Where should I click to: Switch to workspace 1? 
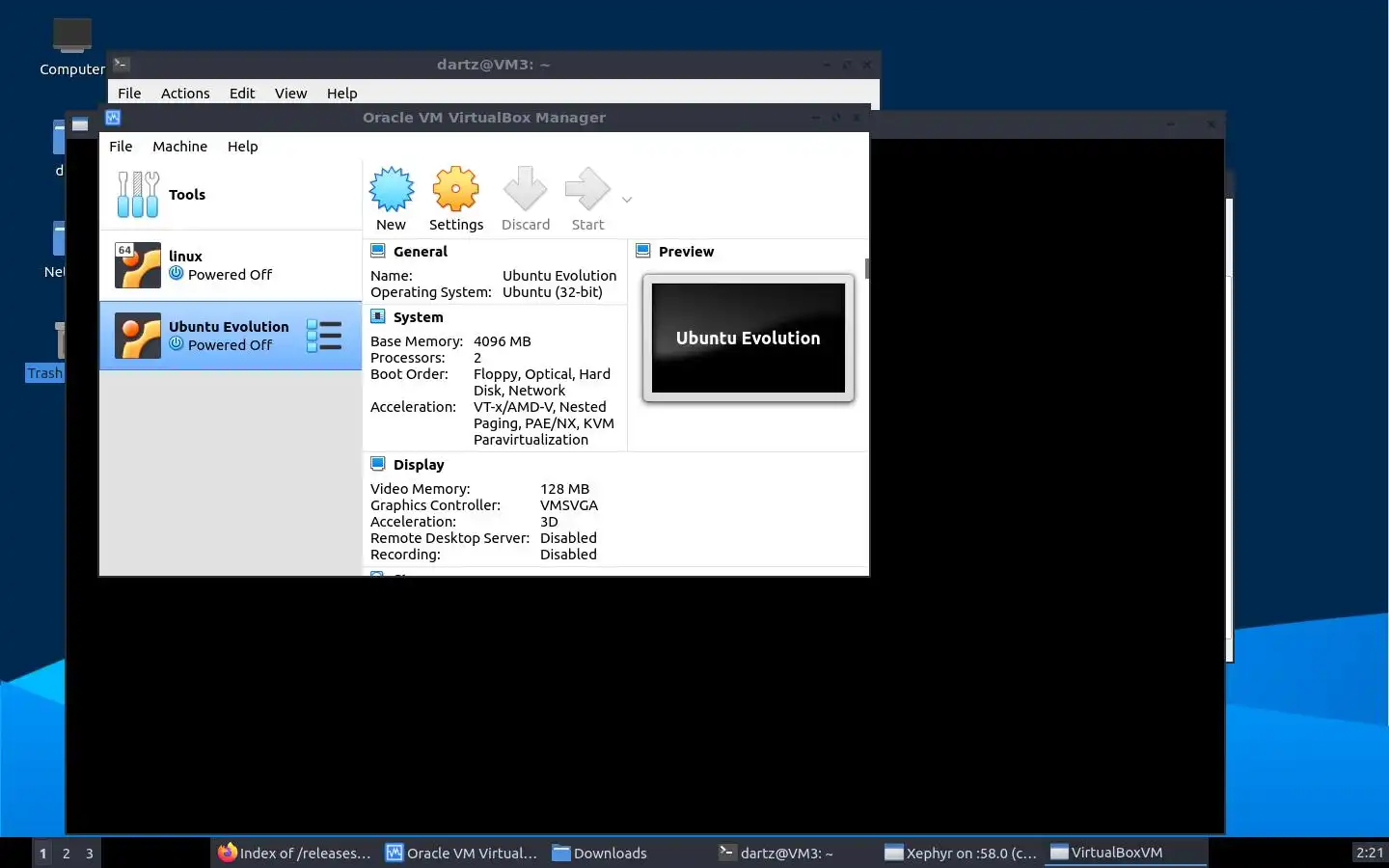coord(42,854)
